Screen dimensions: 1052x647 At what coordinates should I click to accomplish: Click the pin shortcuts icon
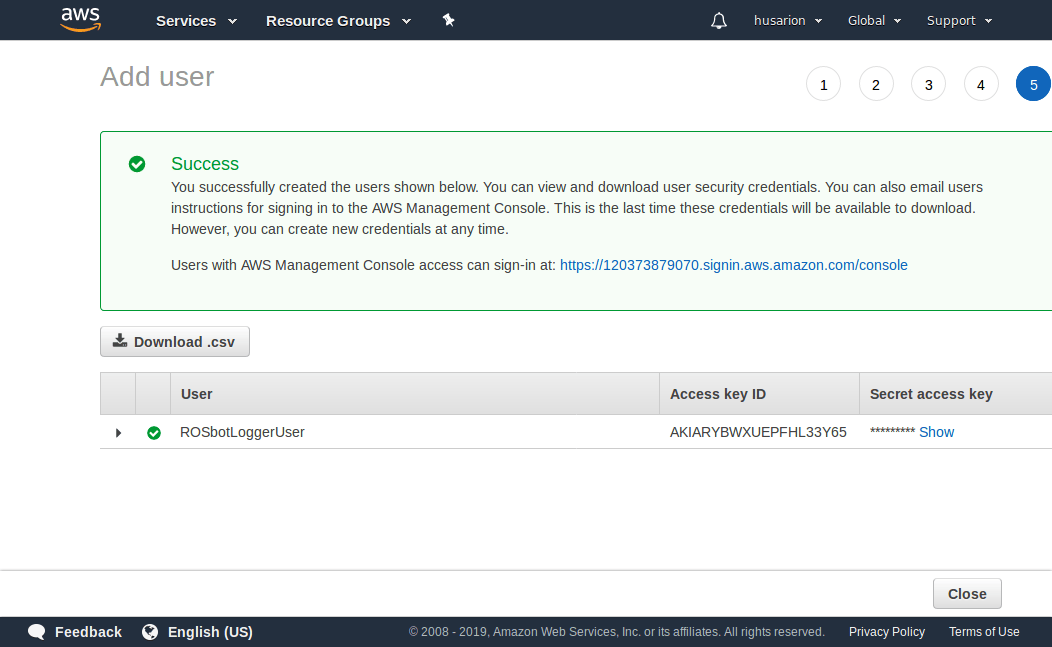coord(449,20)
